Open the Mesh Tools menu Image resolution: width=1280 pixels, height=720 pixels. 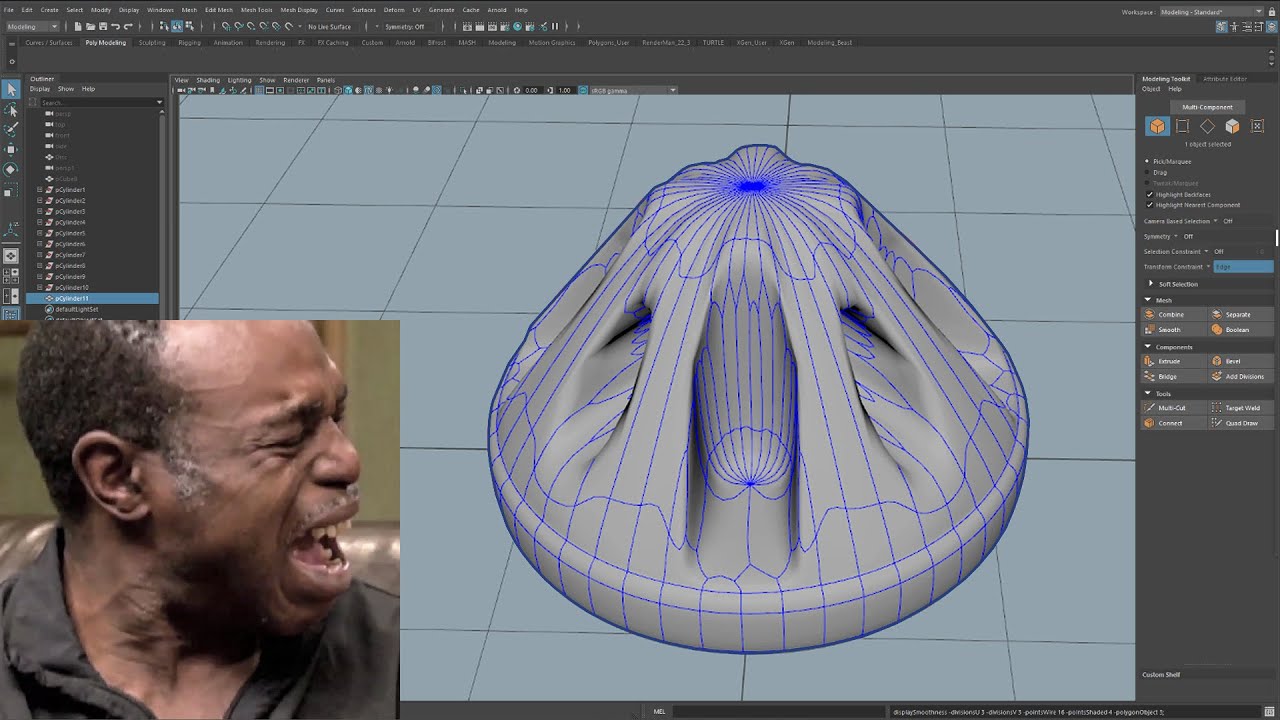[x=256, y=10]
